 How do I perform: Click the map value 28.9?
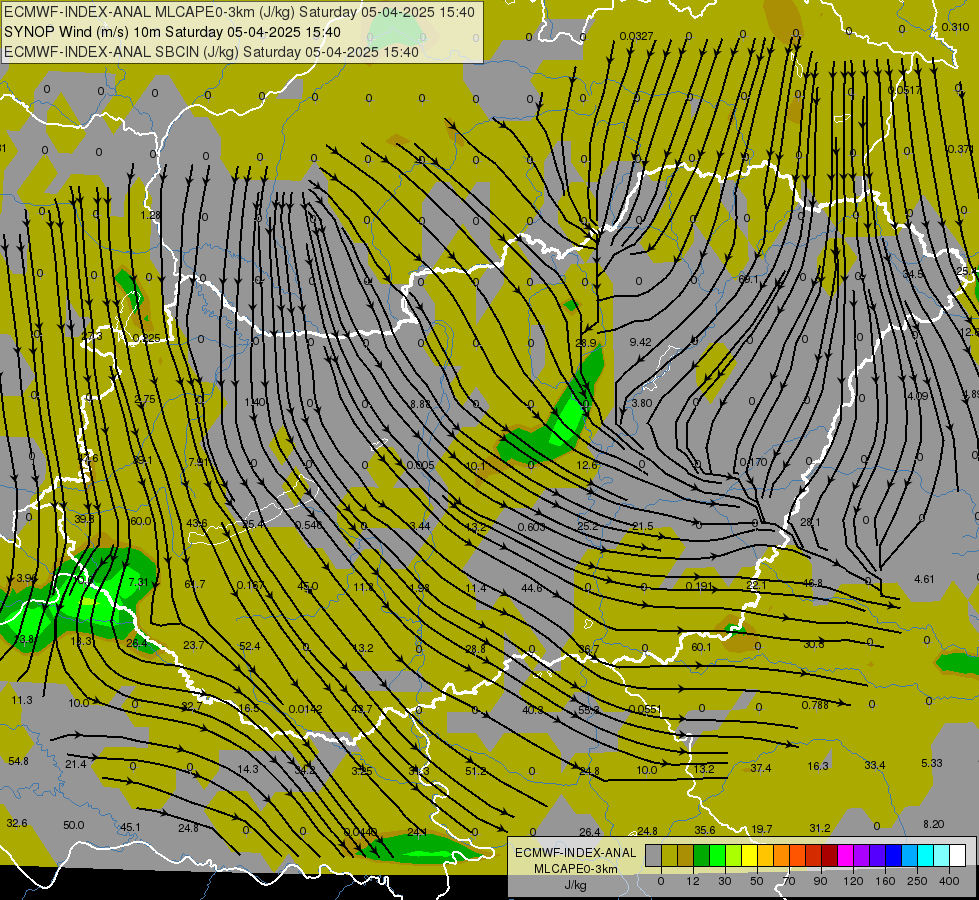click(586, 343)
